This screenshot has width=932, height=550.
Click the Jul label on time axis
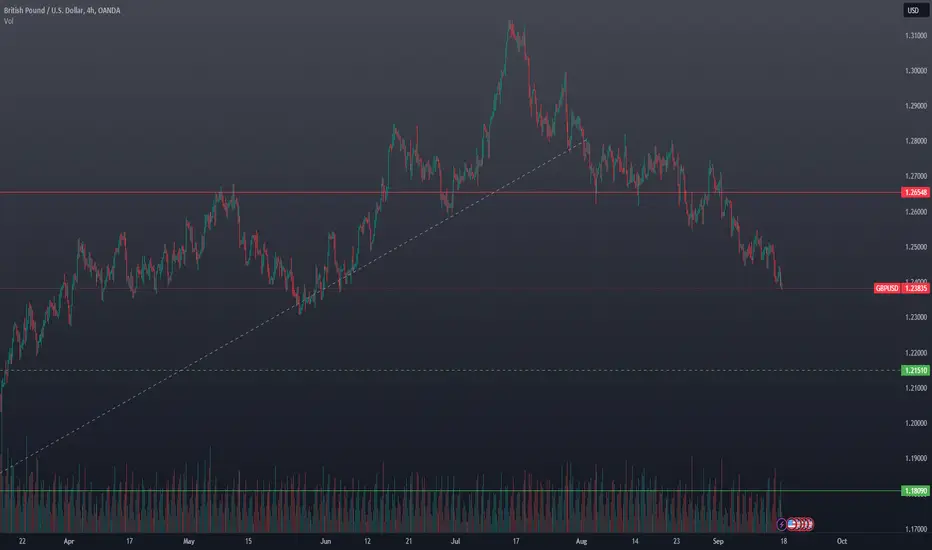pos(455,541)
